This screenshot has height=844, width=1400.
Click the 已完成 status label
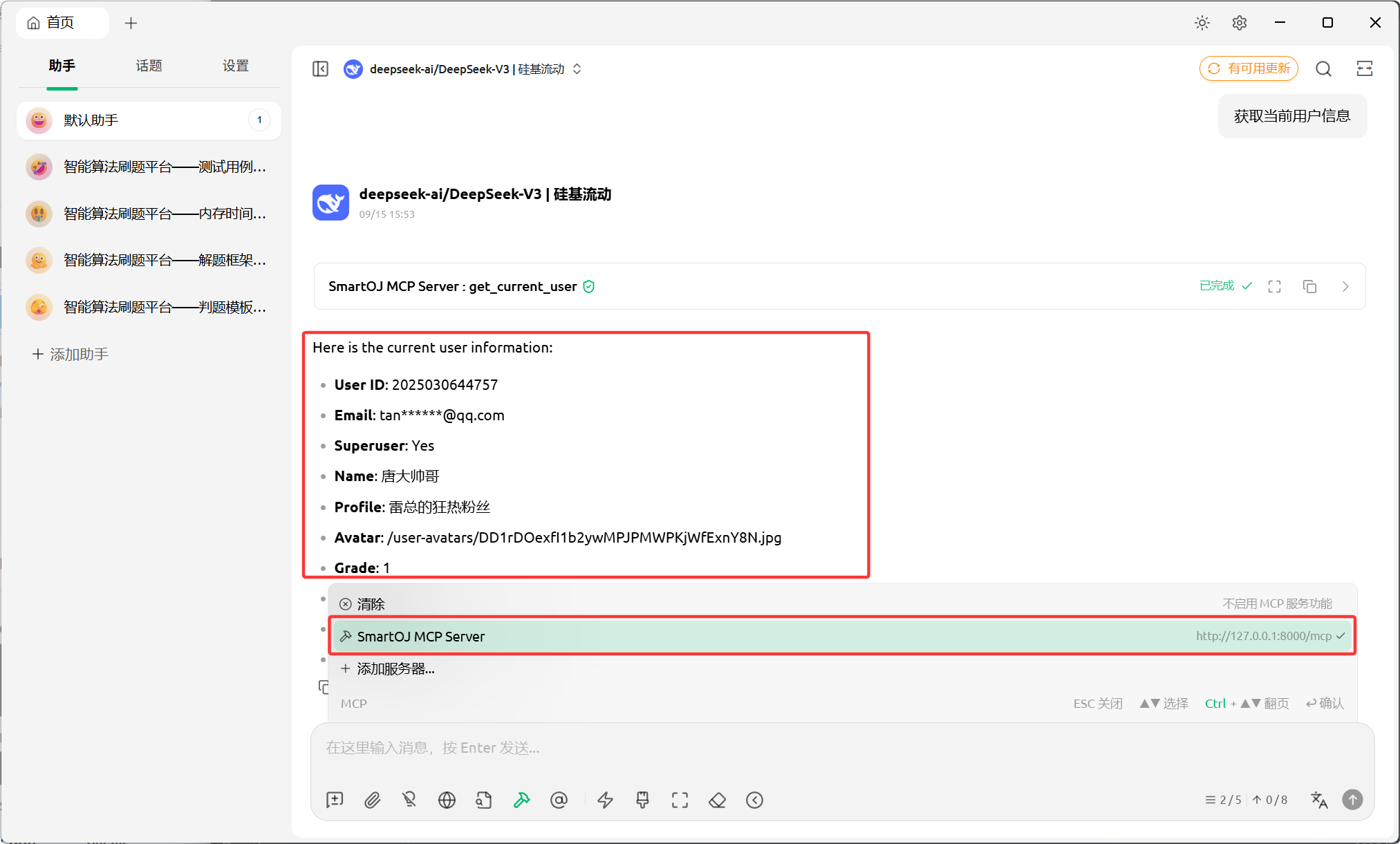1217,285
